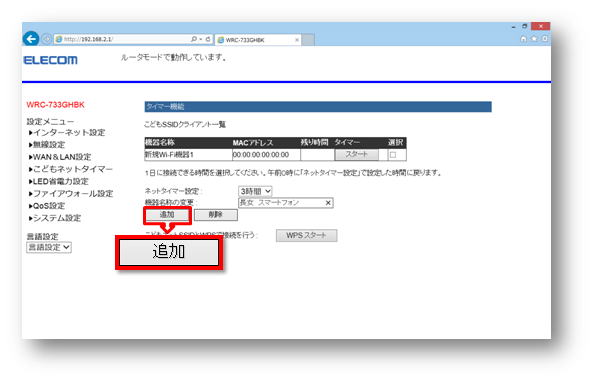
Task: Click the WRC-733GHBK model name text
Action: pos(56,105)
